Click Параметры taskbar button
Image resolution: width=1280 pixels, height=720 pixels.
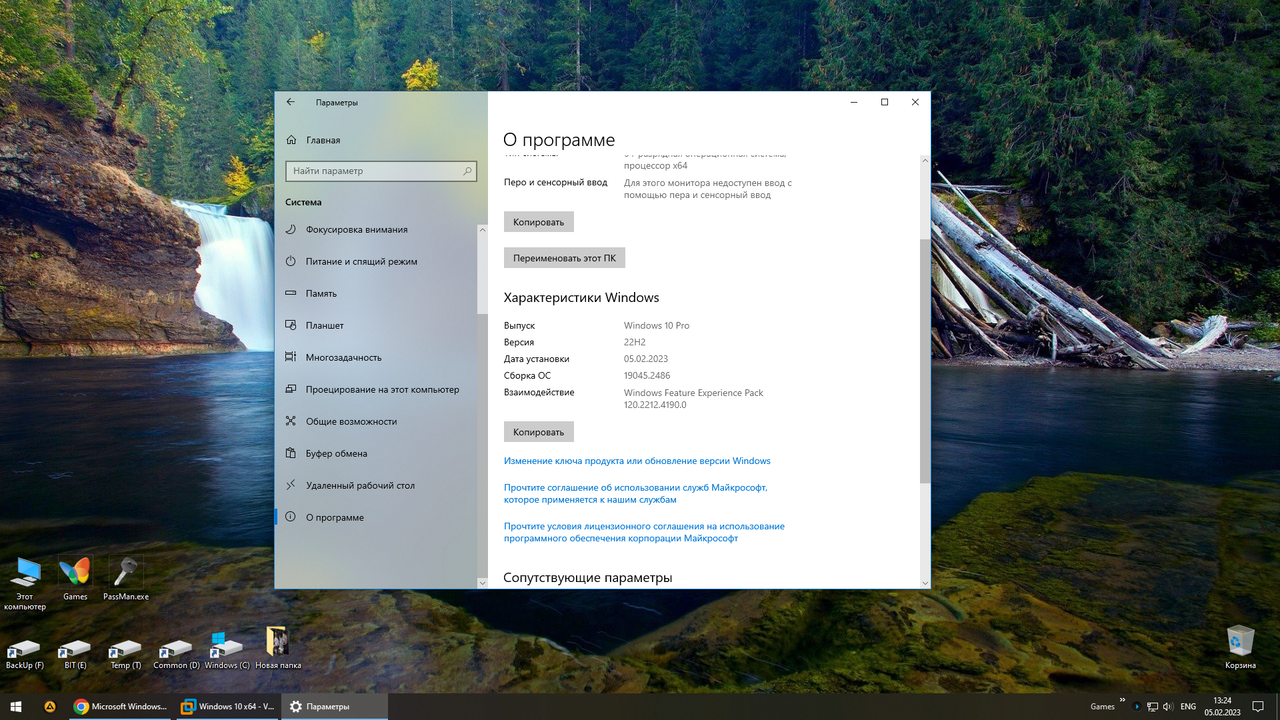coord(334,706)
